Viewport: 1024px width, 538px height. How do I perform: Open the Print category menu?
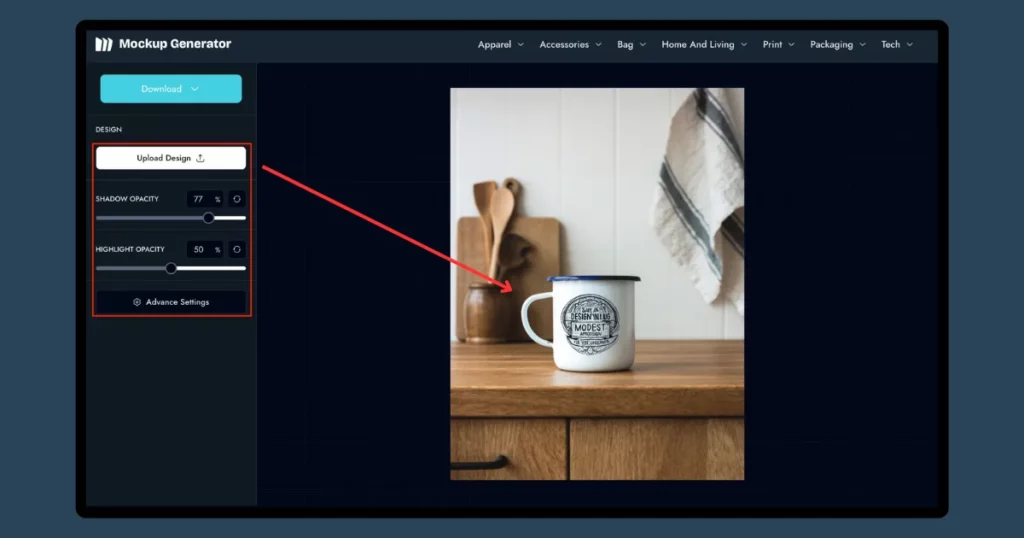[779, 45]
